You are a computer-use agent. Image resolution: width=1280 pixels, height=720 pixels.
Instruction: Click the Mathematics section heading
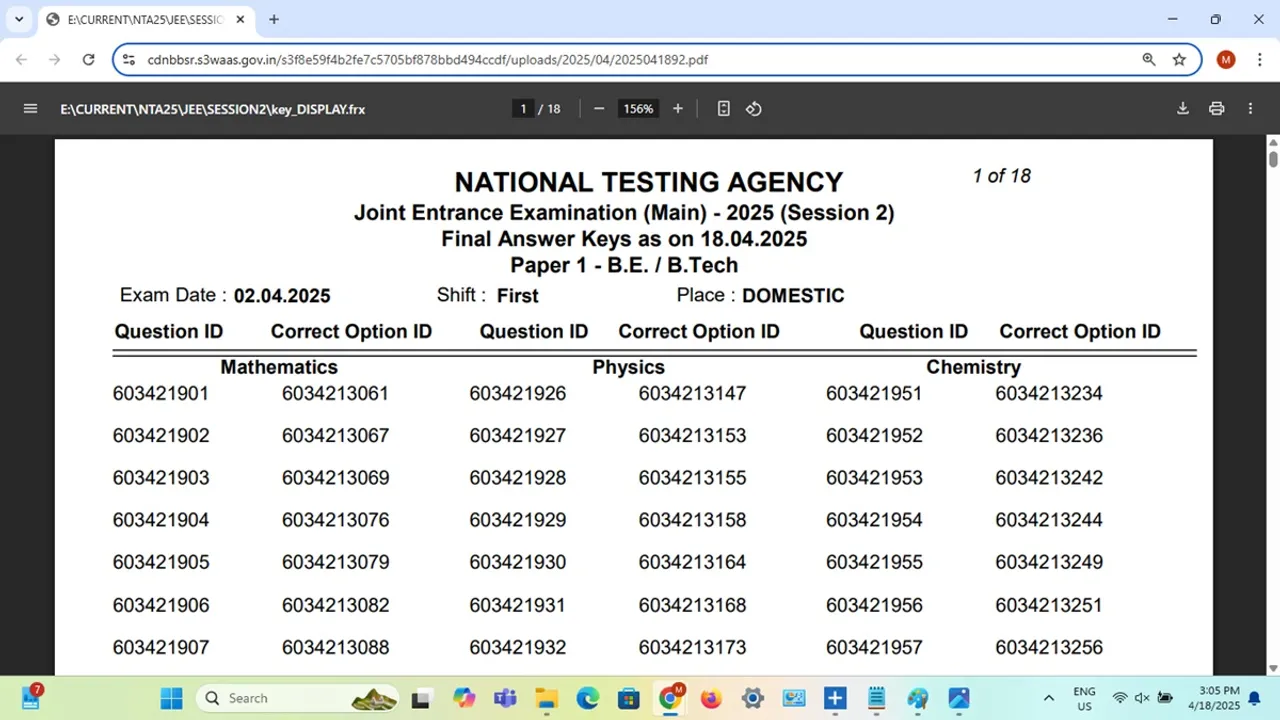pos(279,367)
